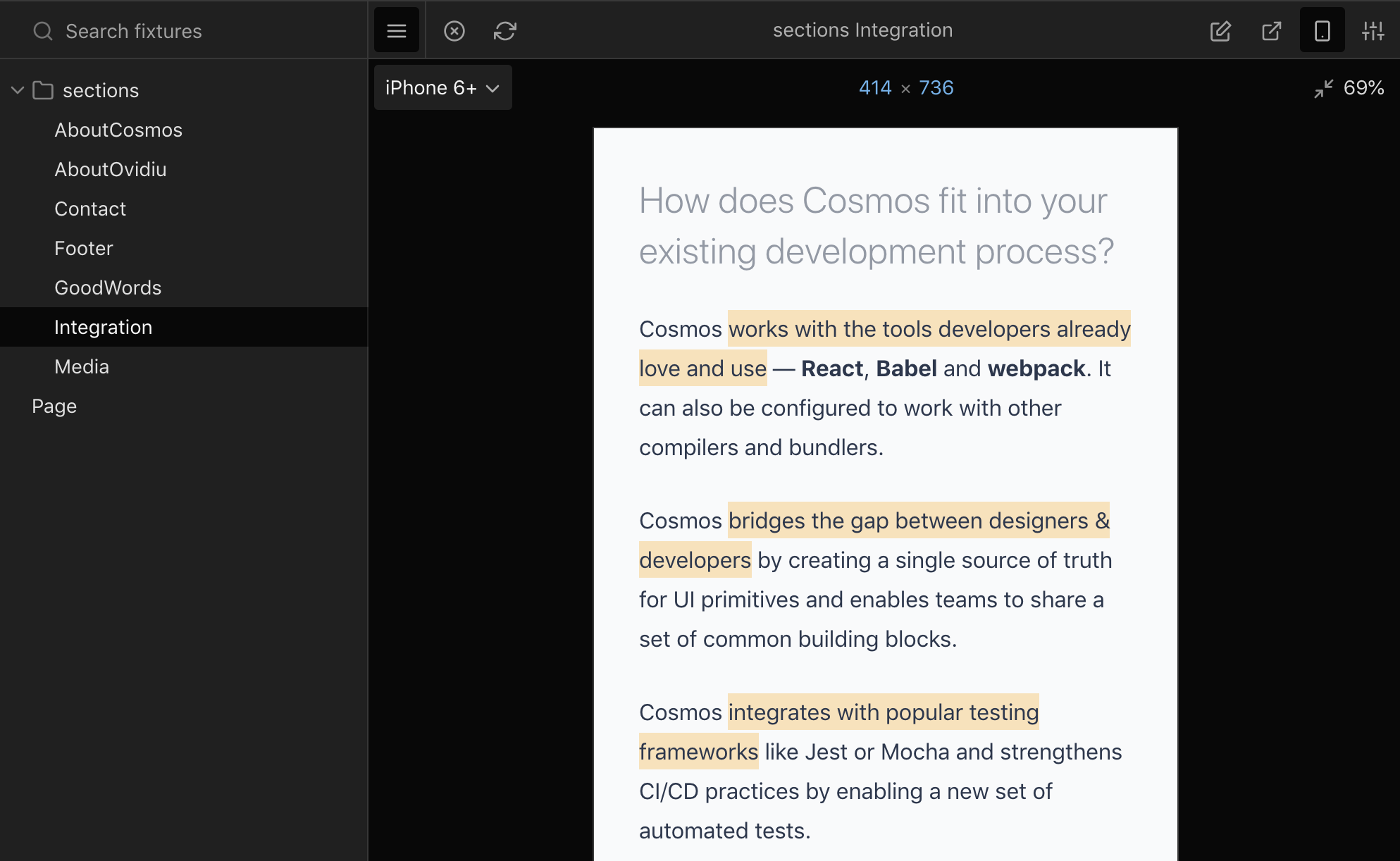Image resolution: width=1400 pixels, height=861 pixels.
Task: Reload the fixture with refresh icon
Action: [x=505, y=31]
